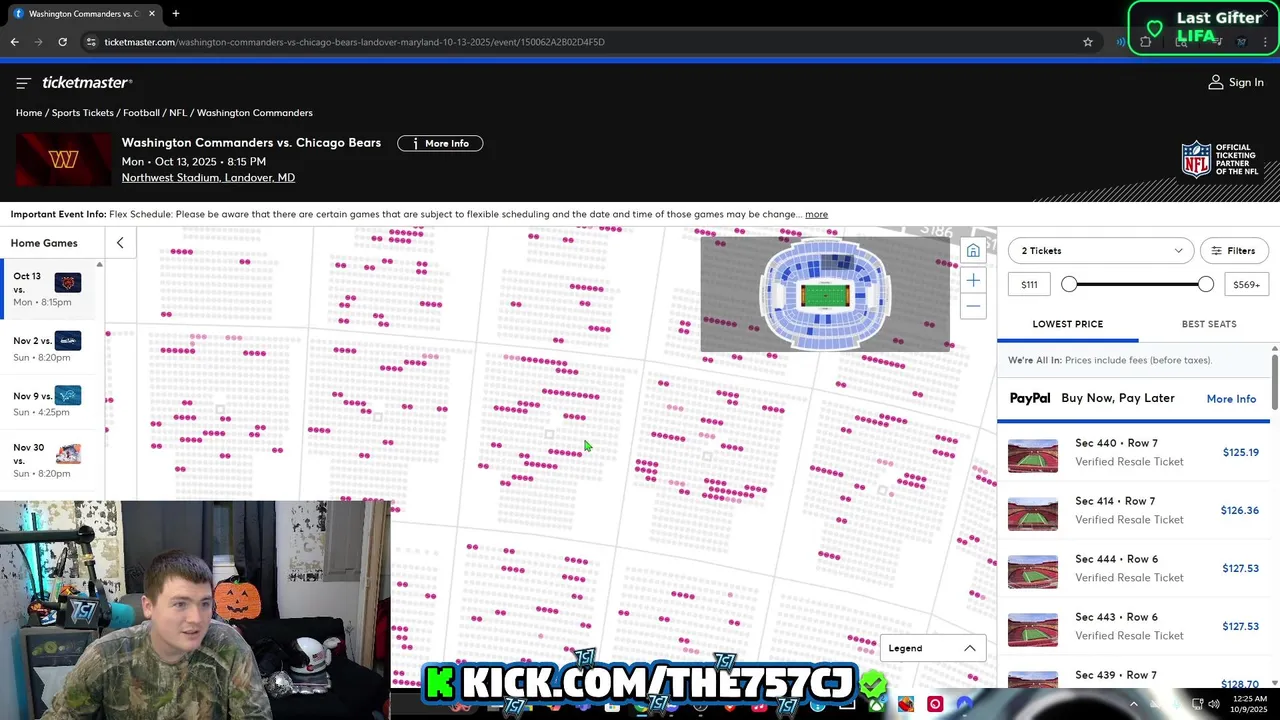Click the $125.19 price
The width and height of the screenshot is (1280, 720).
tap(1240, 453)
